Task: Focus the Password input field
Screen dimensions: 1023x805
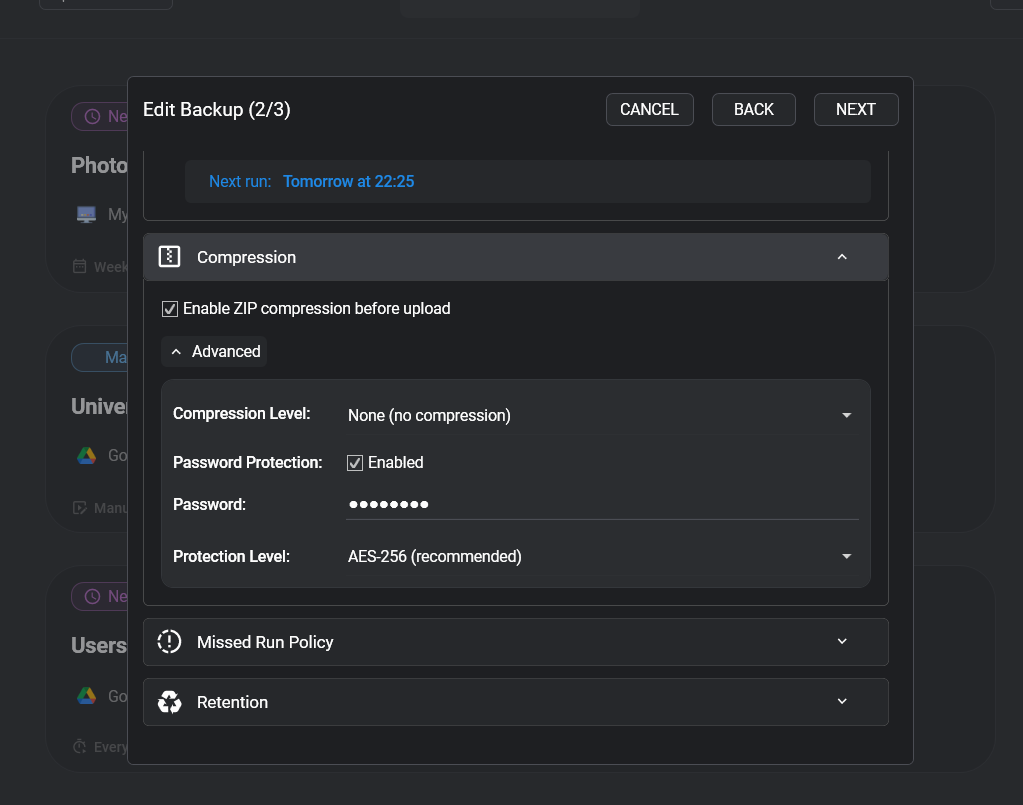Action: [x=602, y=504]
